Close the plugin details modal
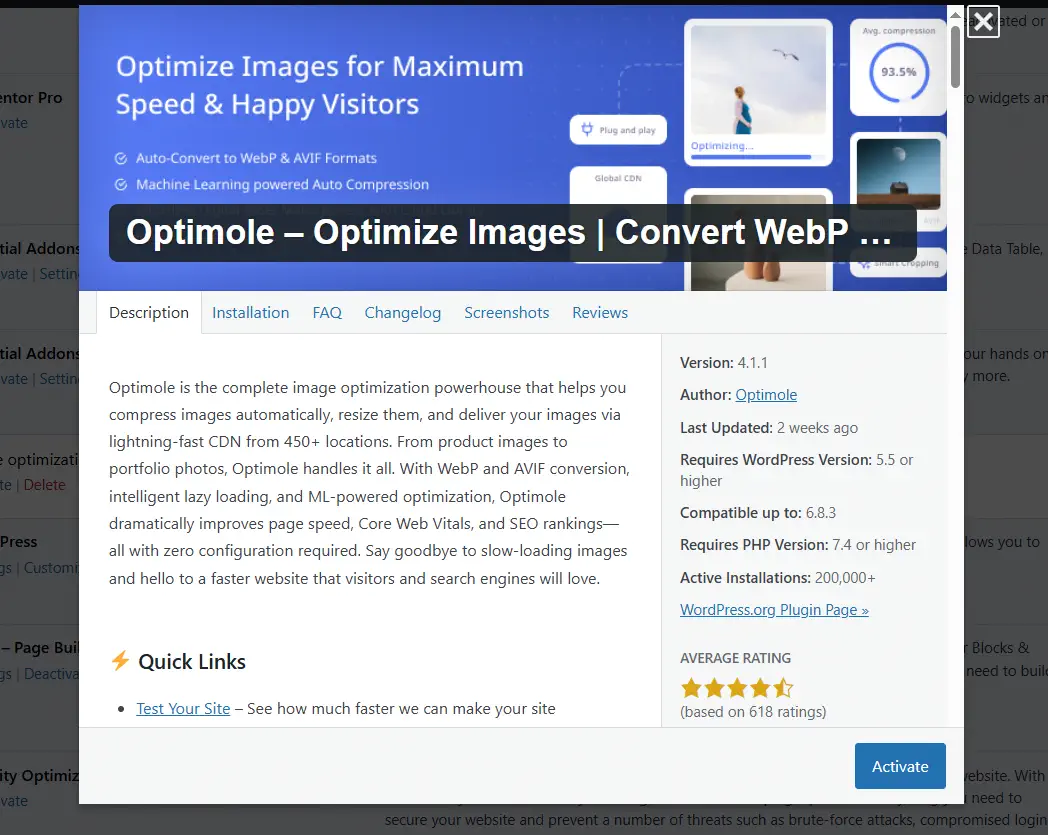The image size is (1048, 835). tap(983, 21)
